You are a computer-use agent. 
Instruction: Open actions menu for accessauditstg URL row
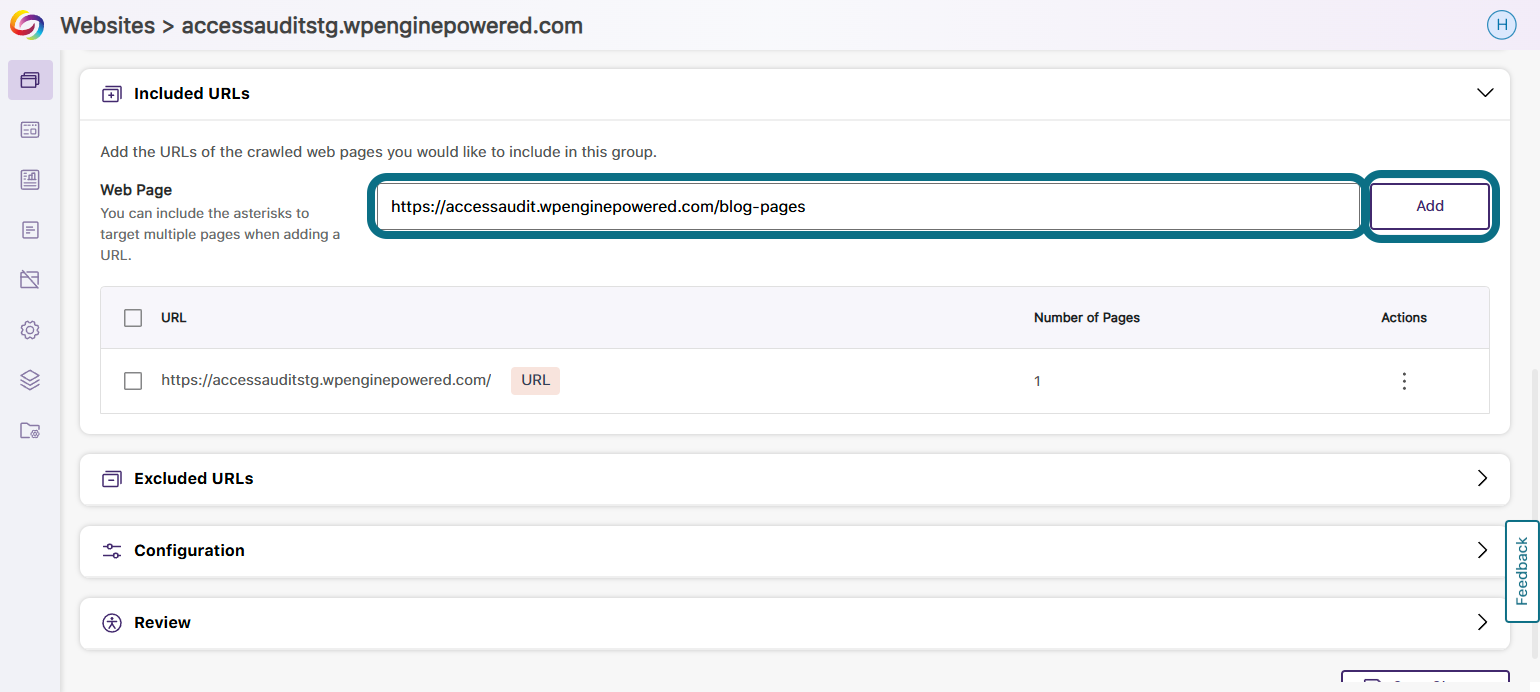[x=1404, y=381]
